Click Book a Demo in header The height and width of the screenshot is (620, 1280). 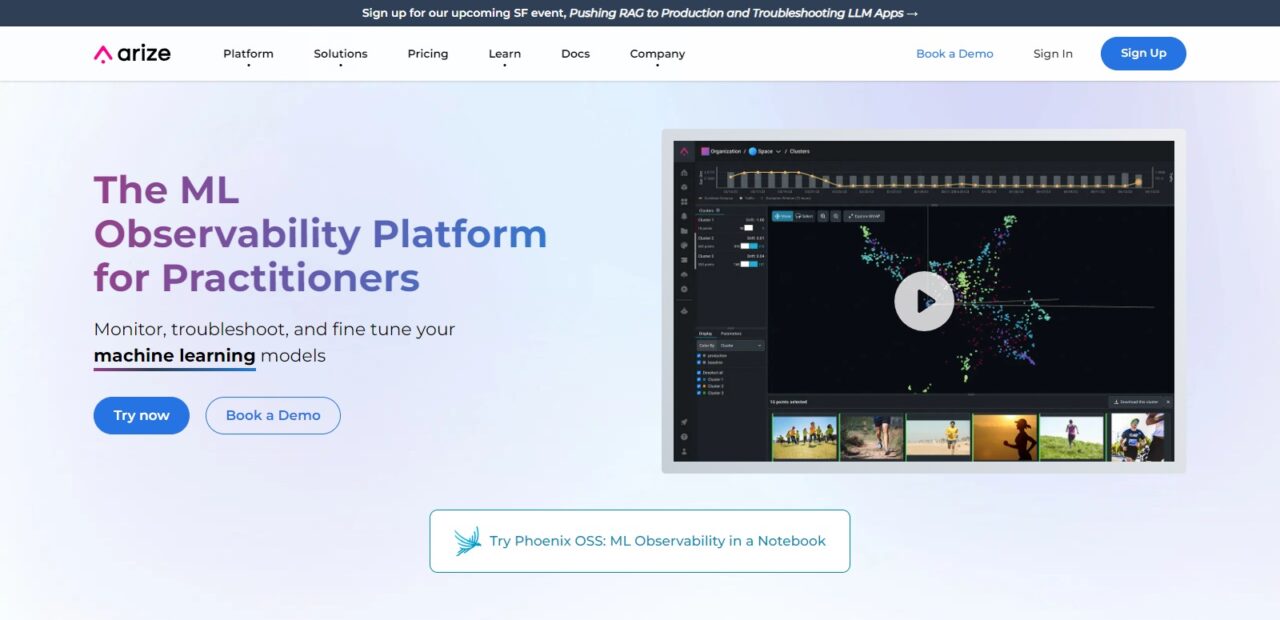click(x=955, y=54)
